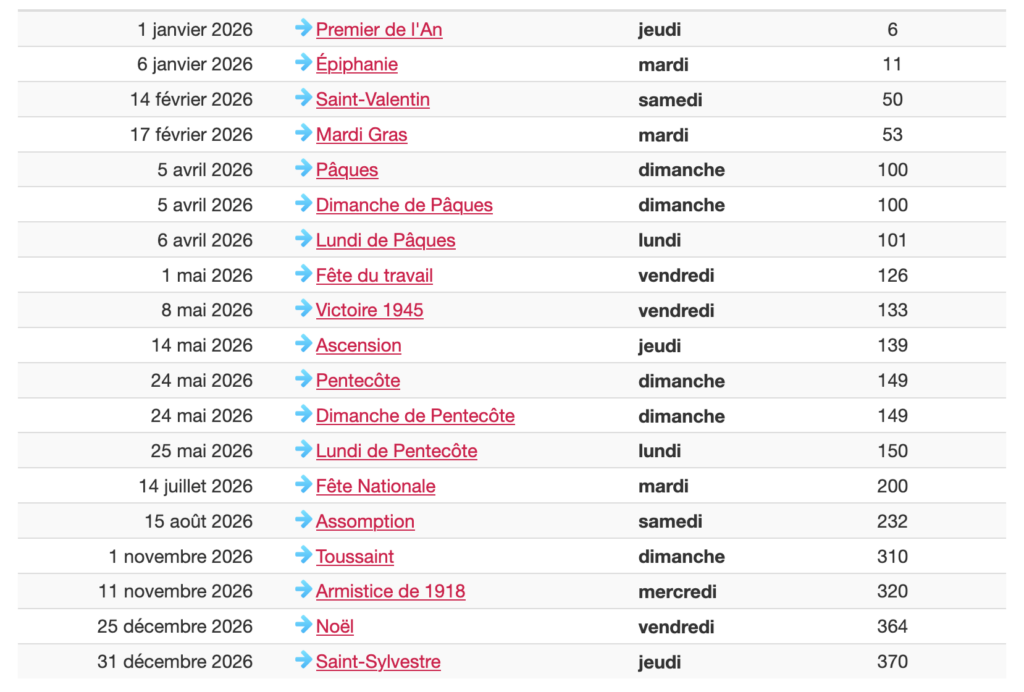Select the date 14 juillet 2026

tap(196, 486)
